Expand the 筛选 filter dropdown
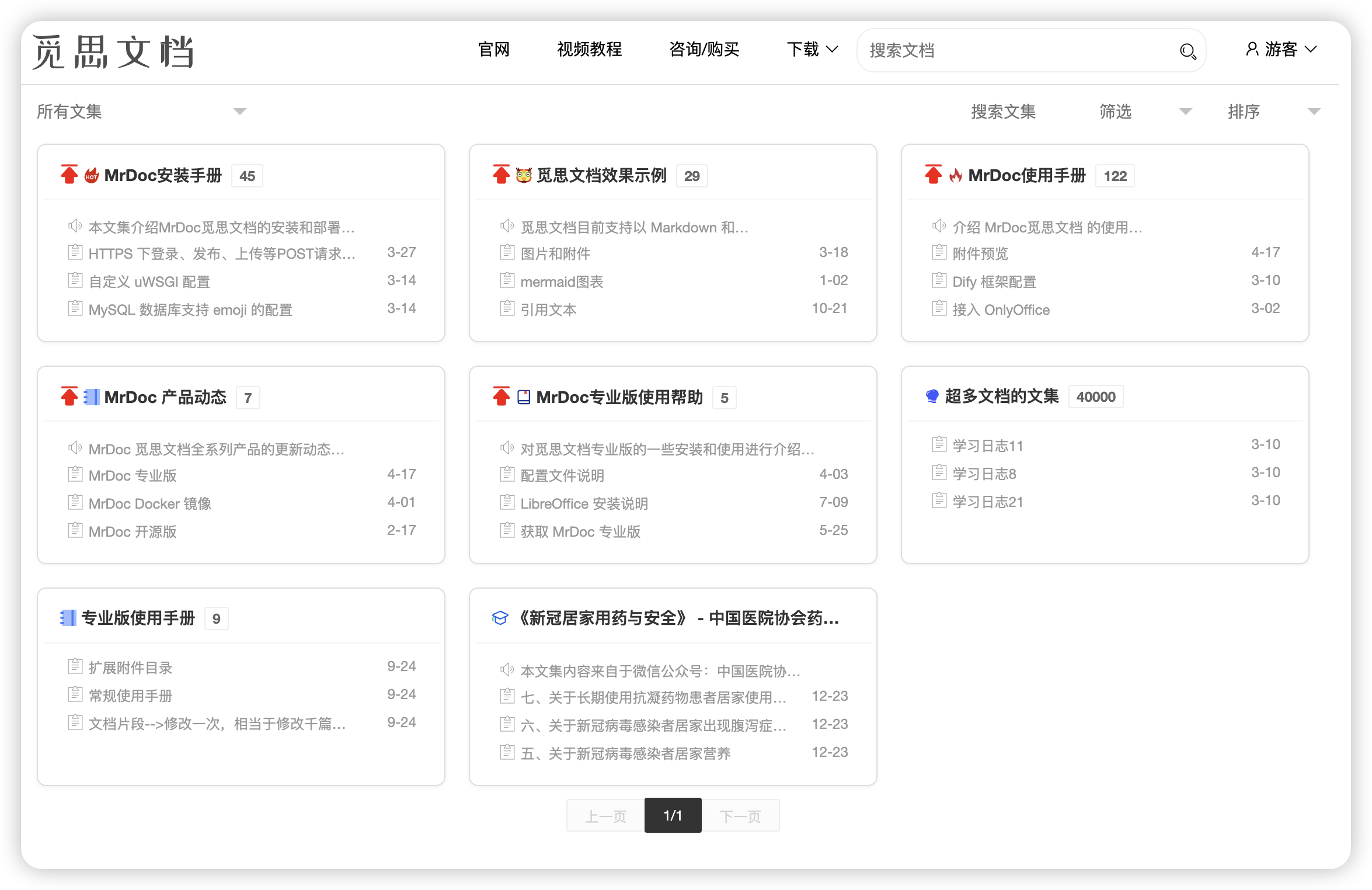This screenshot has width=1372, height=890. tap(1145, 112)
